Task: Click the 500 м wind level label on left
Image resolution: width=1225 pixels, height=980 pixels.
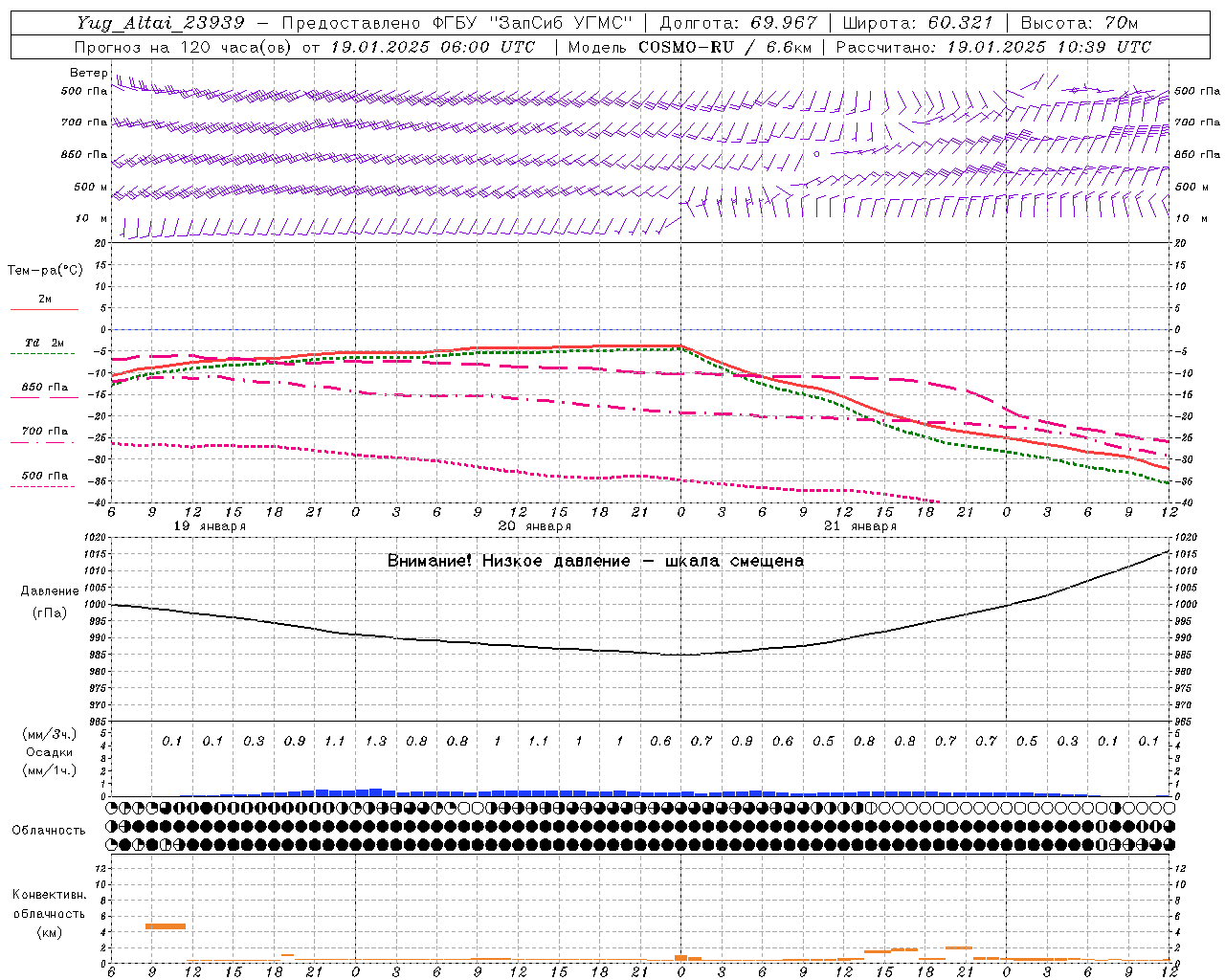Action: point(91,187)
